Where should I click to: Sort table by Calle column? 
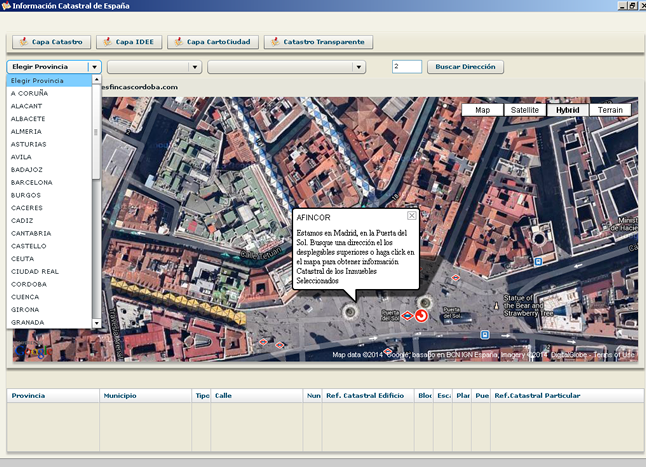pos(257,396)
